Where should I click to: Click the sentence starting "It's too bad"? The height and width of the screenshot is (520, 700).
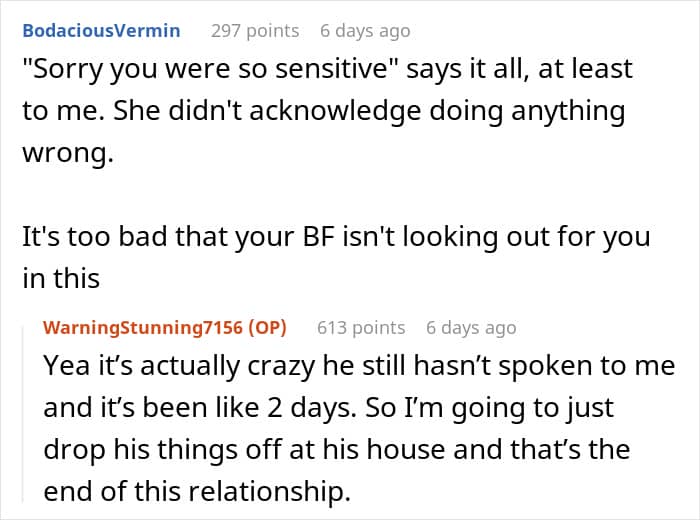click(x=336, y=237)
